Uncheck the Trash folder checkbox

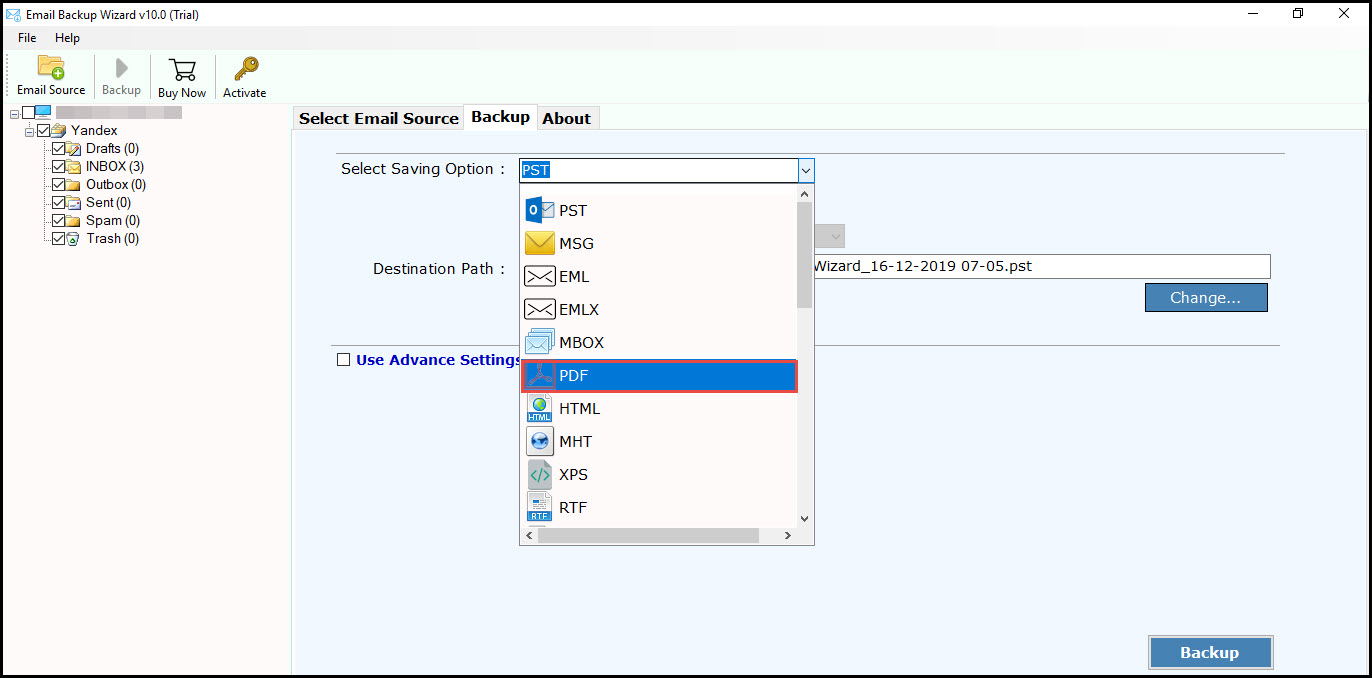point(58,238)
